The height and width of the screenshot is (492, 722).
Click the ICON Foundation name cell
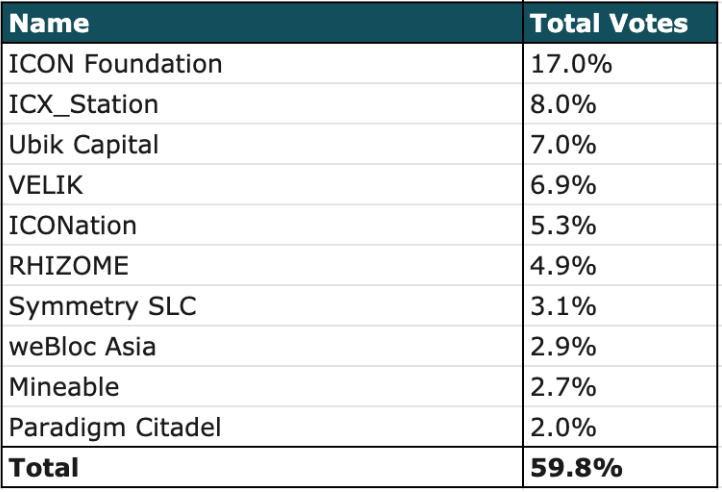(262, 64)
